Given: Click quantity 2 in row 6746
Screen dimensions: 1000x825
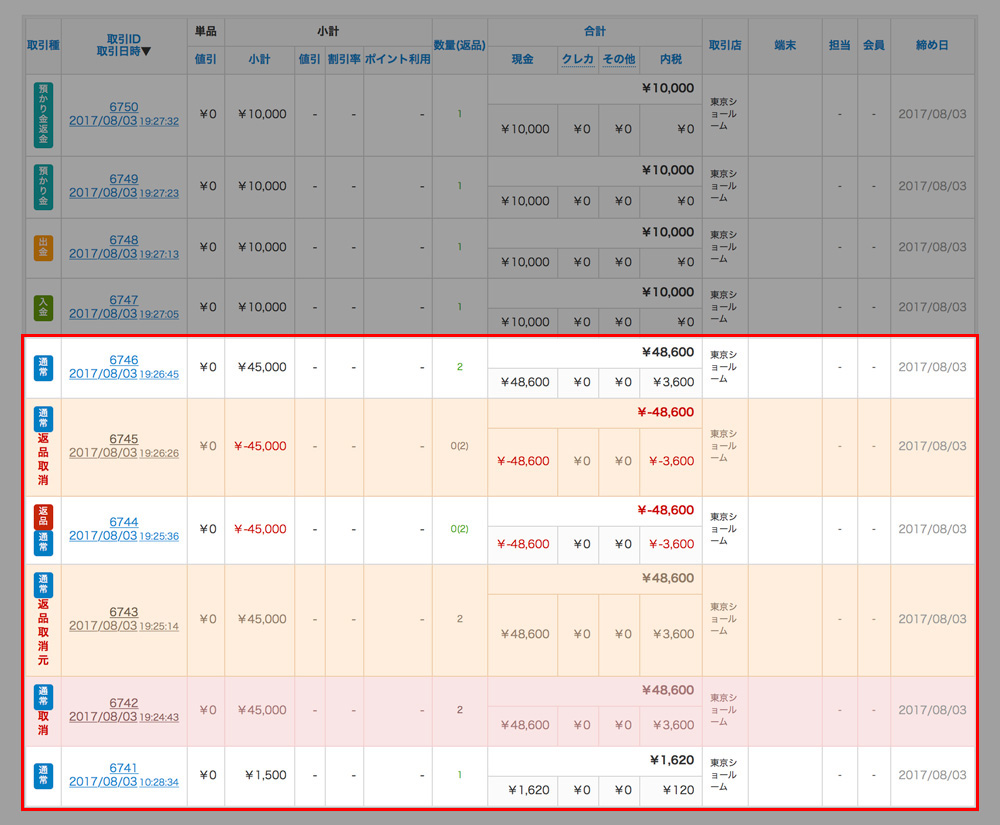Looking at the screenshot, I should [460, 367].
